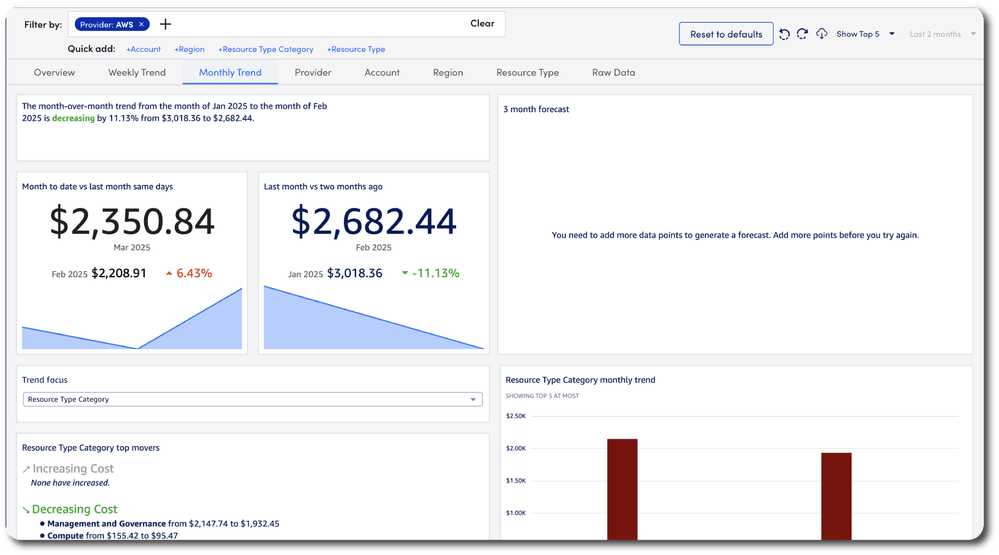Open the Region tab
This screenshot has height=555, width=999.
448,73
